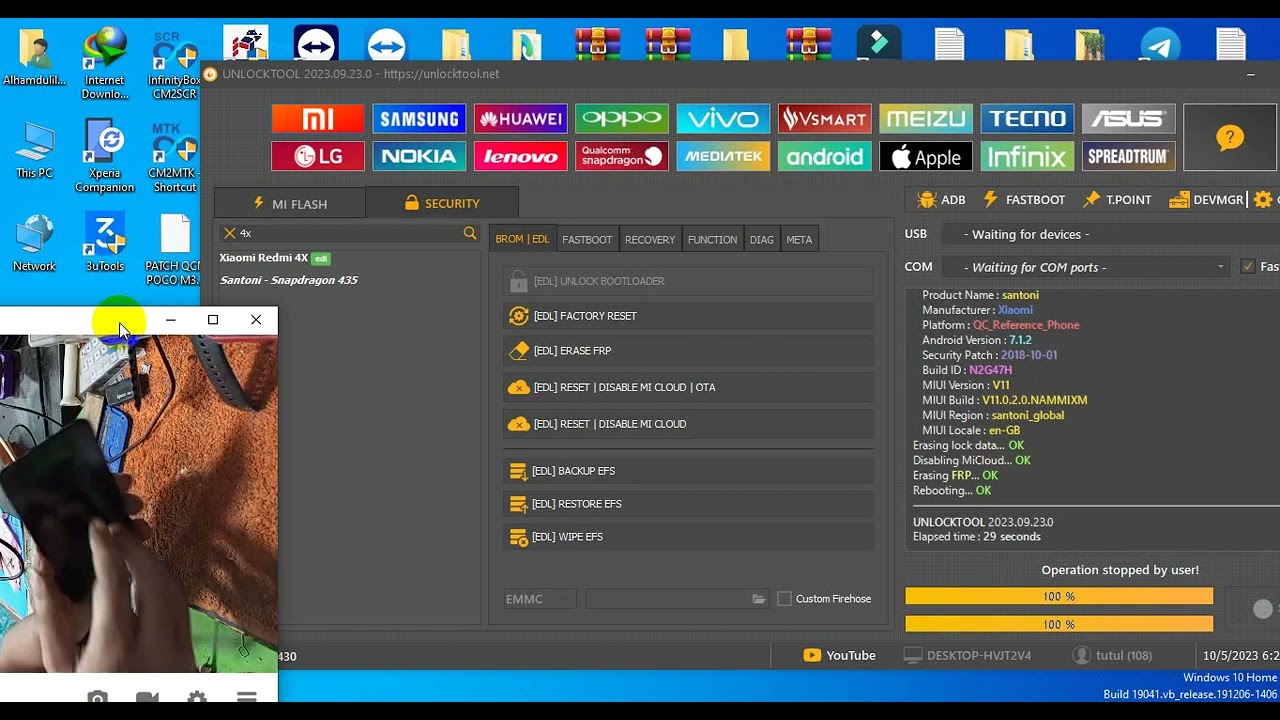Select the DIAG tab
The image size is (1280, 720).
pos(762,239)
